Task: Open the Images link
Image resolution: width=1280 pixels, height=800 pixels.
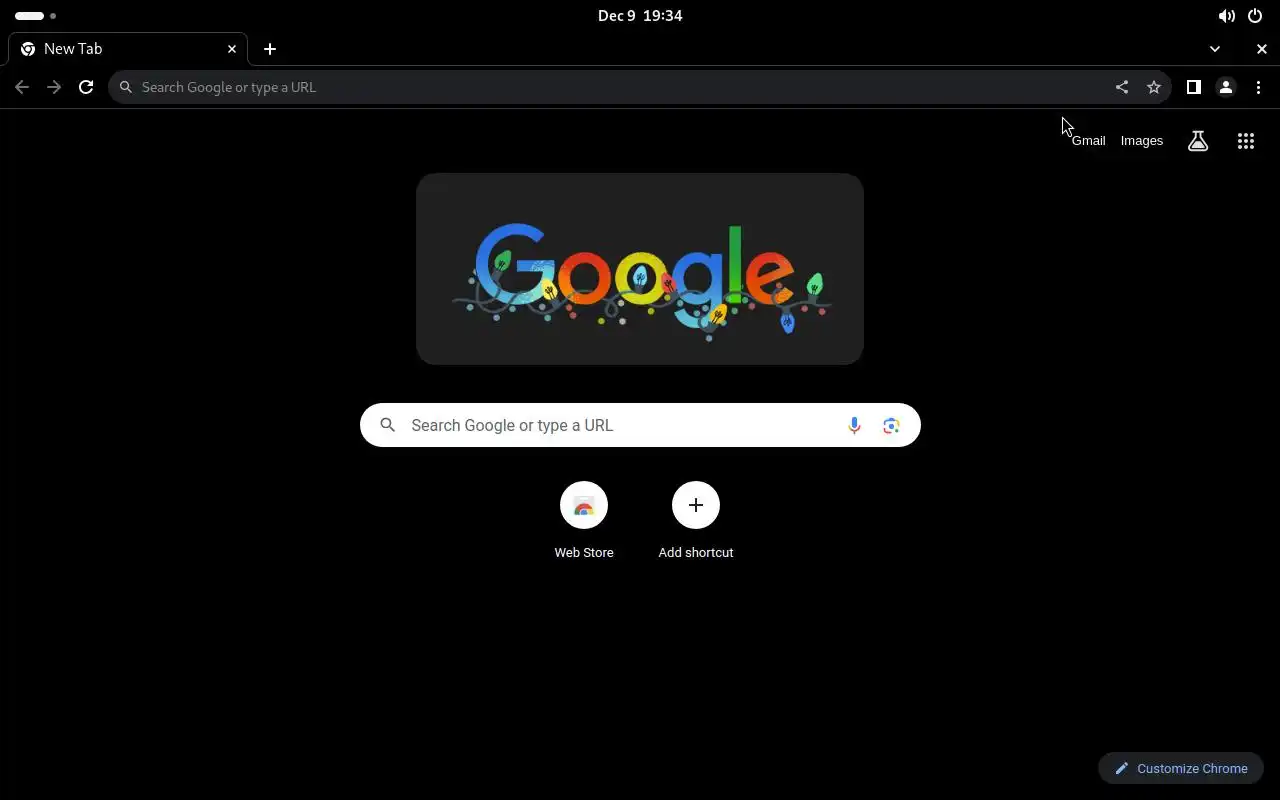Action: click(1142, 141)
